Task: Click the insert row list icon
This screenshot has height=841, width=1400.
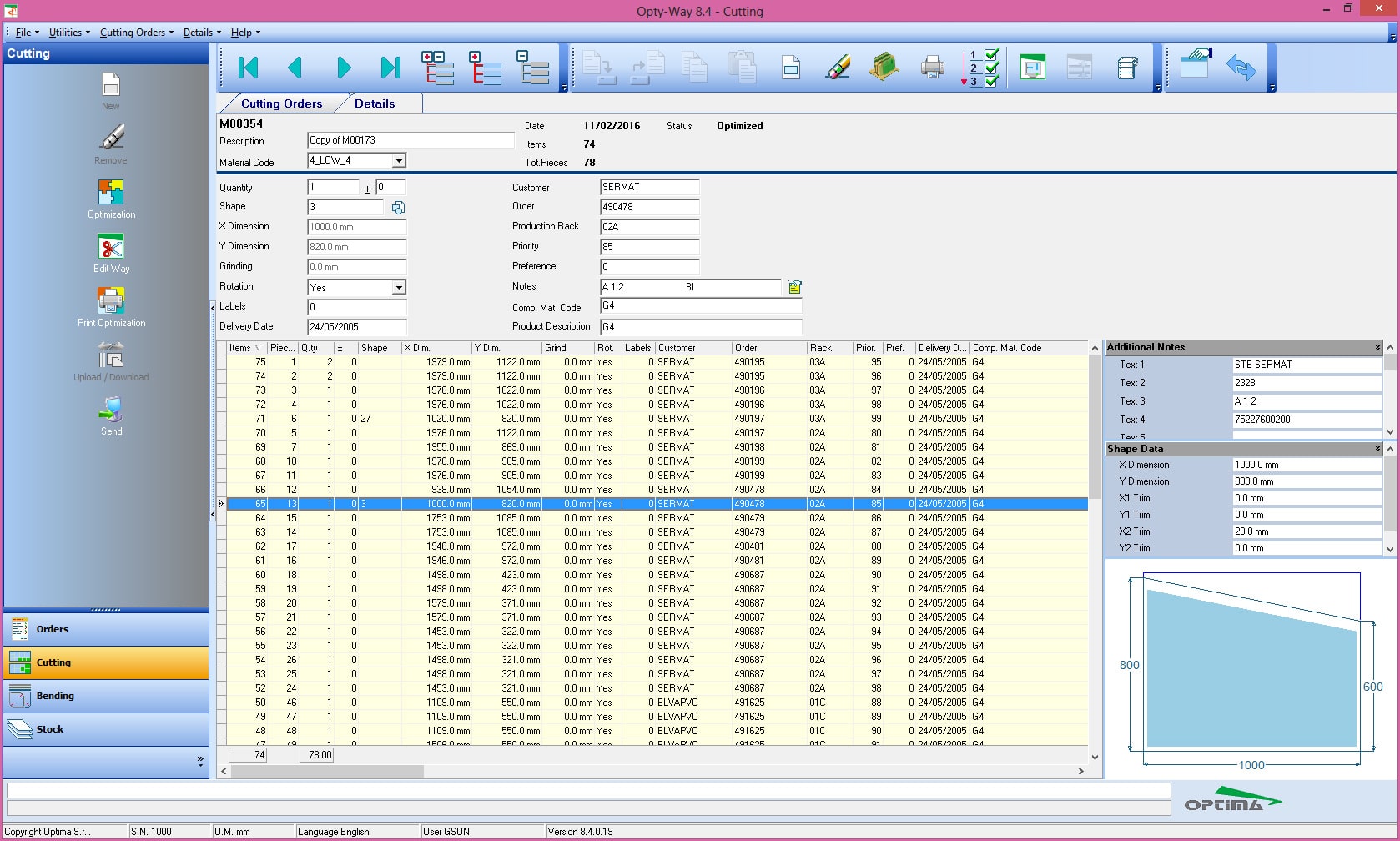Action: (x=486, y=68)
